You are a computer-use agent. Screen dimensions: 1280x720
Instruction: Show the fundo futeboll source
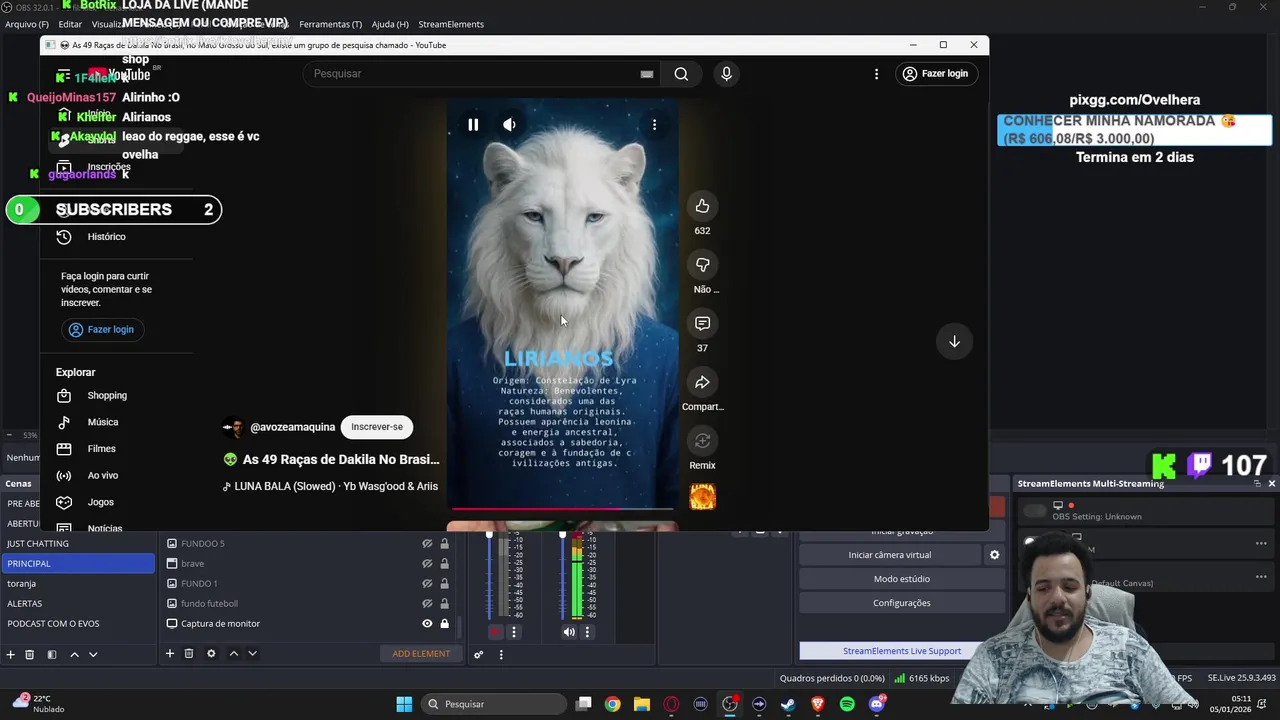(x=427, y=603)
